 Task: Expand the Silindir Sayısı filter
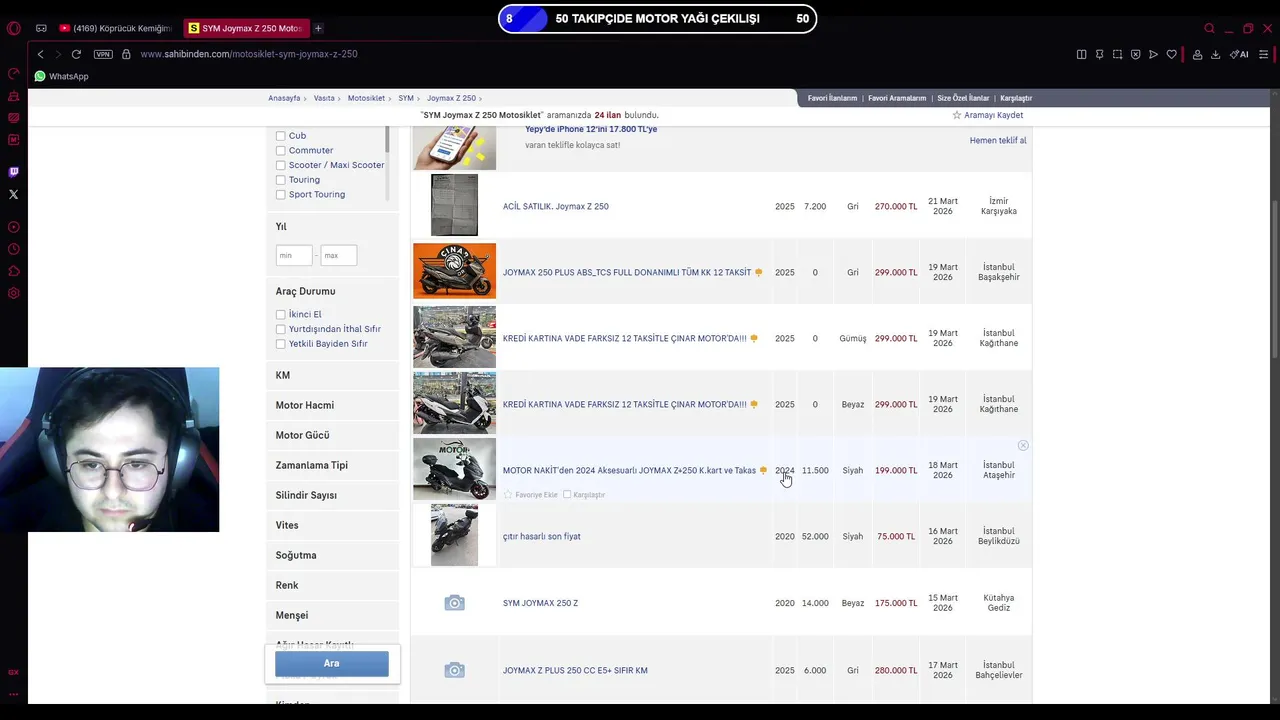tap(332, 495)
